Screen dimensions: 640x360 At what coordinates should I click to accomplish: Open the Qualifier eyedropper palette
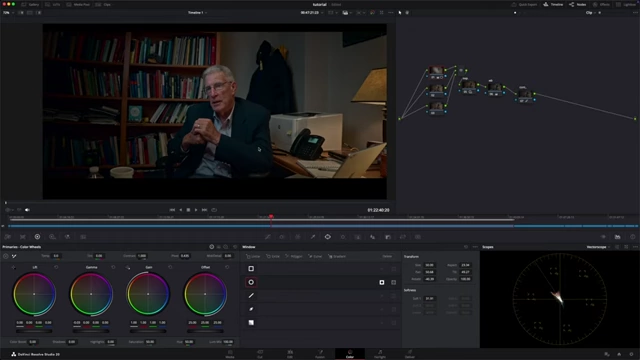tap(313, 237)
